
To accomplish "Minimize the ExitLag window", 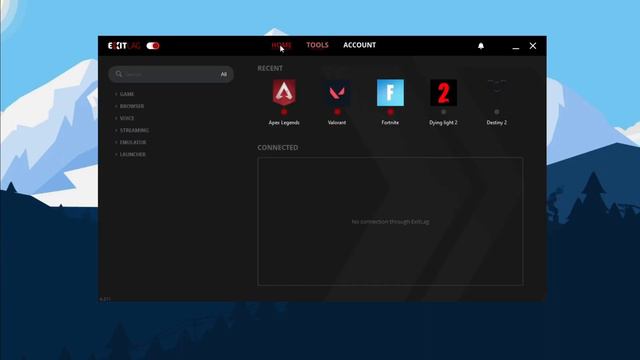I will pyautogui.click(x=516, y=48).
